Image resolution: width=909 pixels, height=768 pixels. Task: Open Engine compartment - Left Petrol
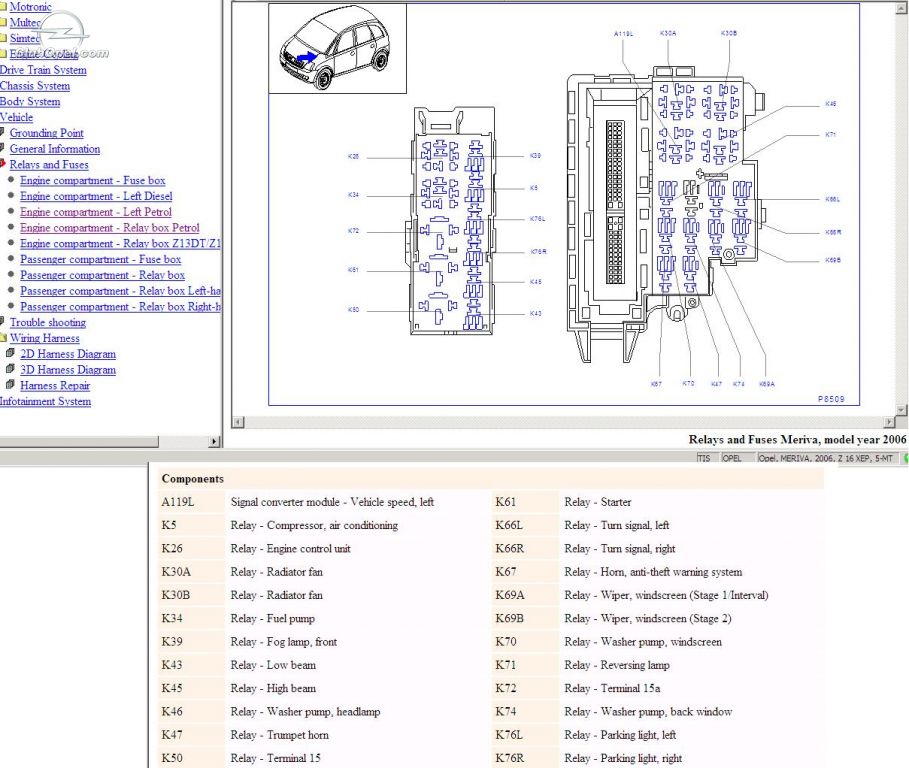click(96, 212)
